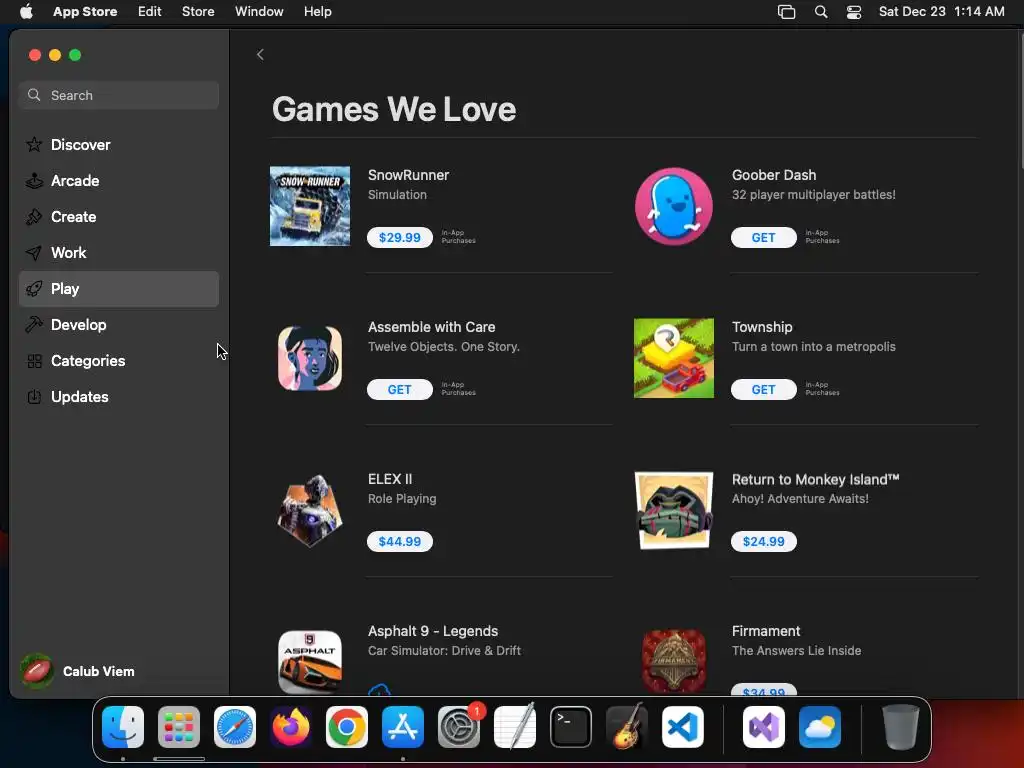Open the Window menu
Screen dimensions: 1024x768
(x=259, y=12)
